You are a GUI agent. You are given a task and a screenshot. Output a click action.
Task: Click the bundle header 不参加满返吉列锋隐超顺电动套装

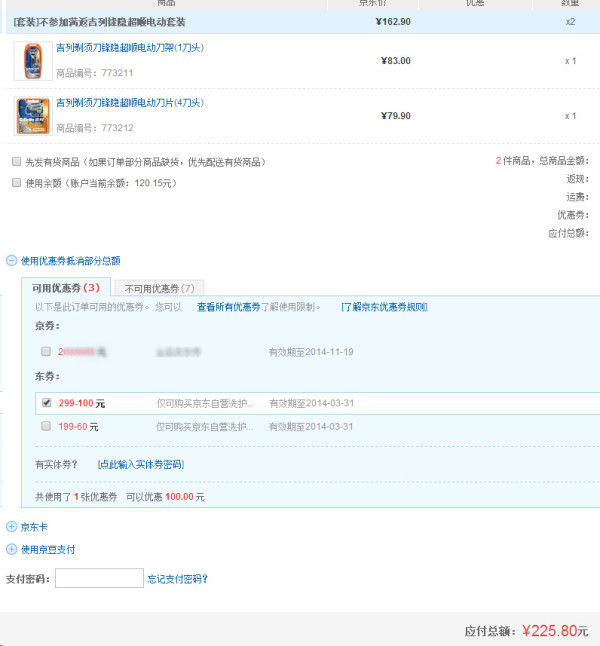[99, 22]
